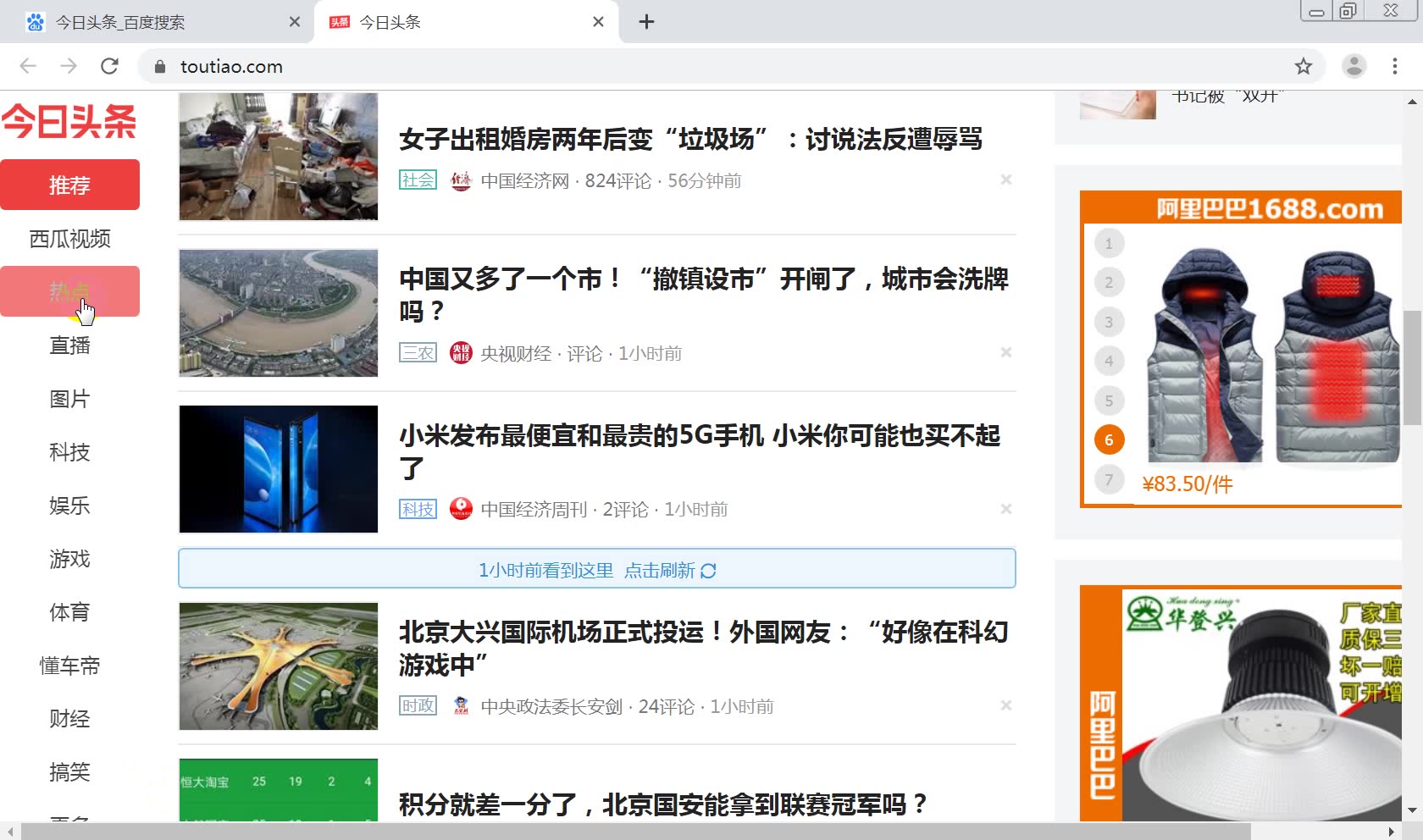1423x840 pixels.
Task: Click the padlock site security icon
Action: click(x=160, y=66)
